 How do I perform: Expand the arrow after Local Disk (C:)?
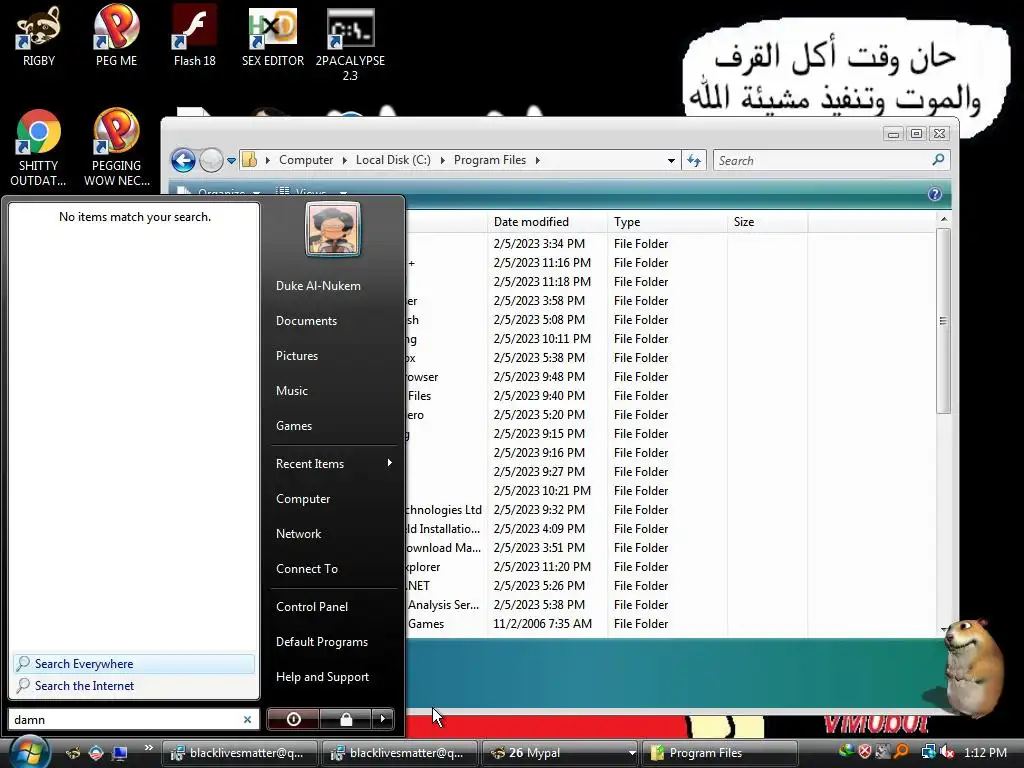coord(442,161)
